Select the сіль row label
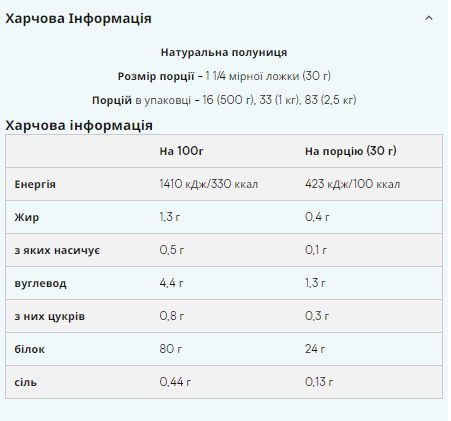This screenshot has width=451, height=421. pos(26,382)
